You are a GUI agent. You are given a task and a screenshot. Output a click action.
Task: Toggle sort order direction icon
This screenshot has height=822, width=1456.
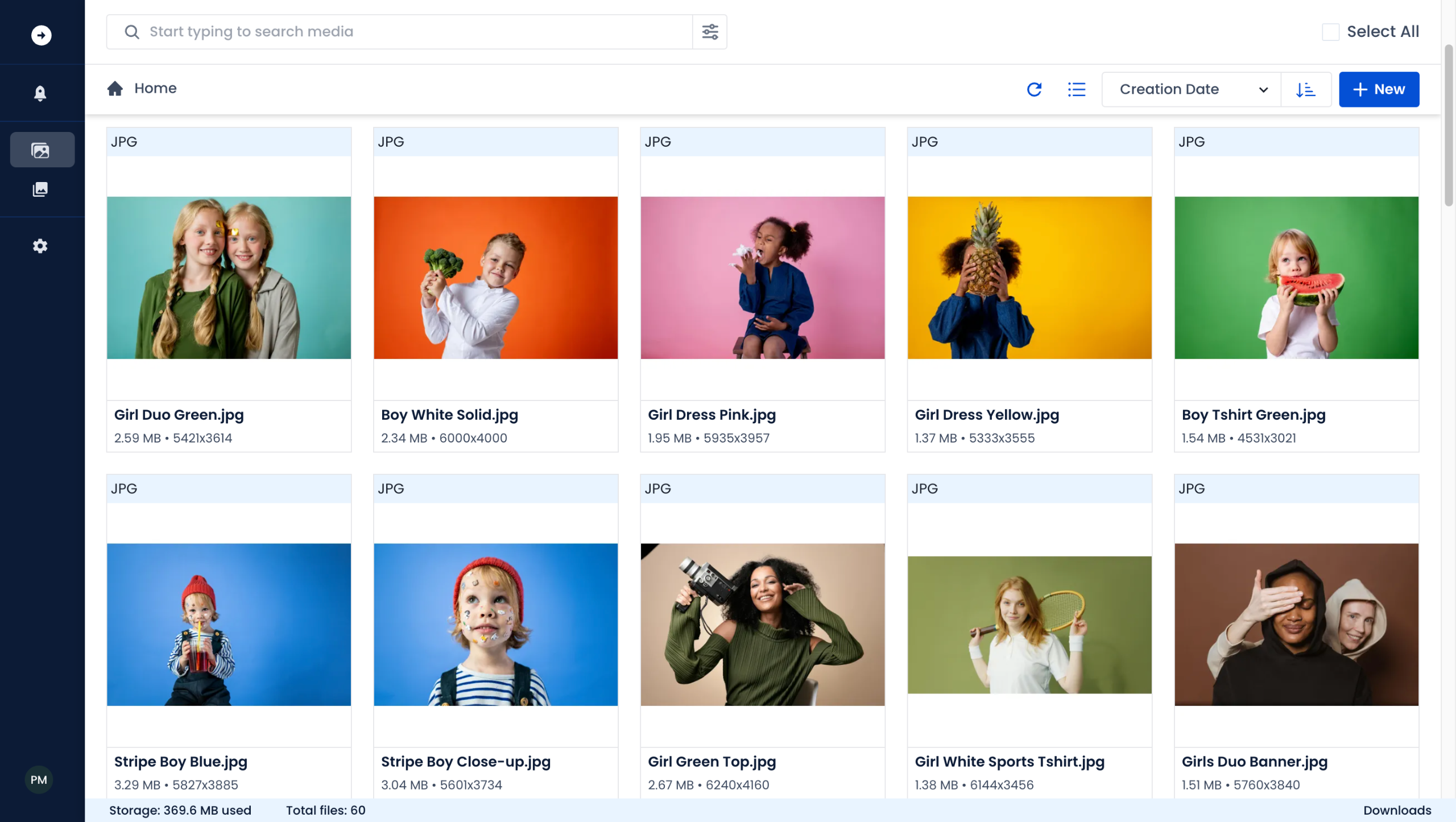click(x=1306, y=89)
